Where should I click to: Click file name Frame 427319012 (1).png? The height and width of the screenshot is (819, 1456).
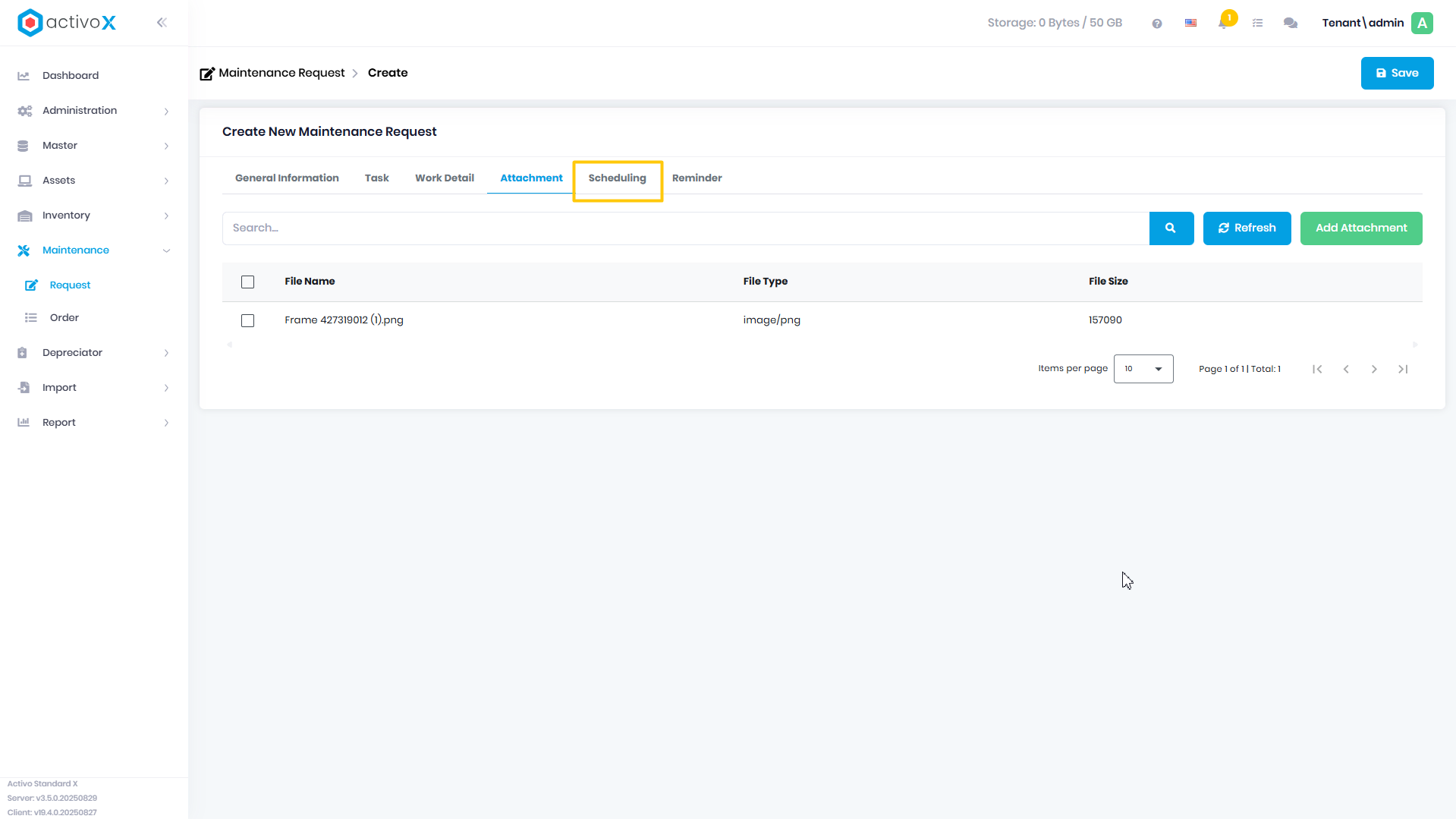[x=344, y=320]
